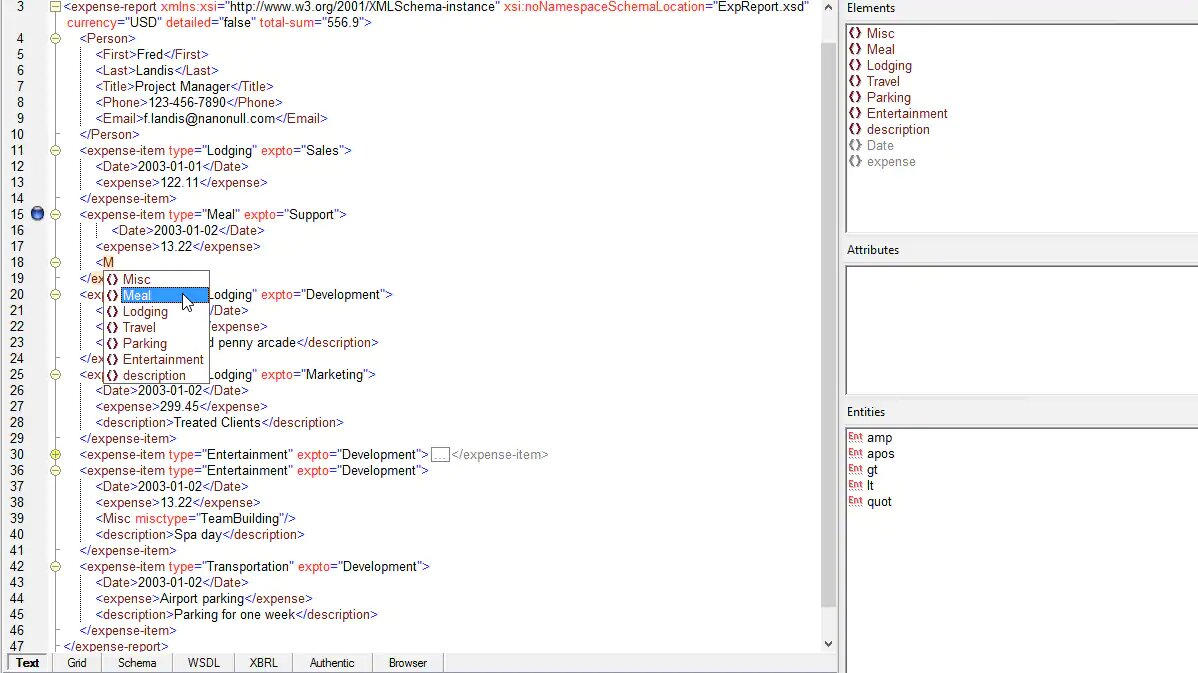Collapse the expense-report root element

click(x=55, y=7)
